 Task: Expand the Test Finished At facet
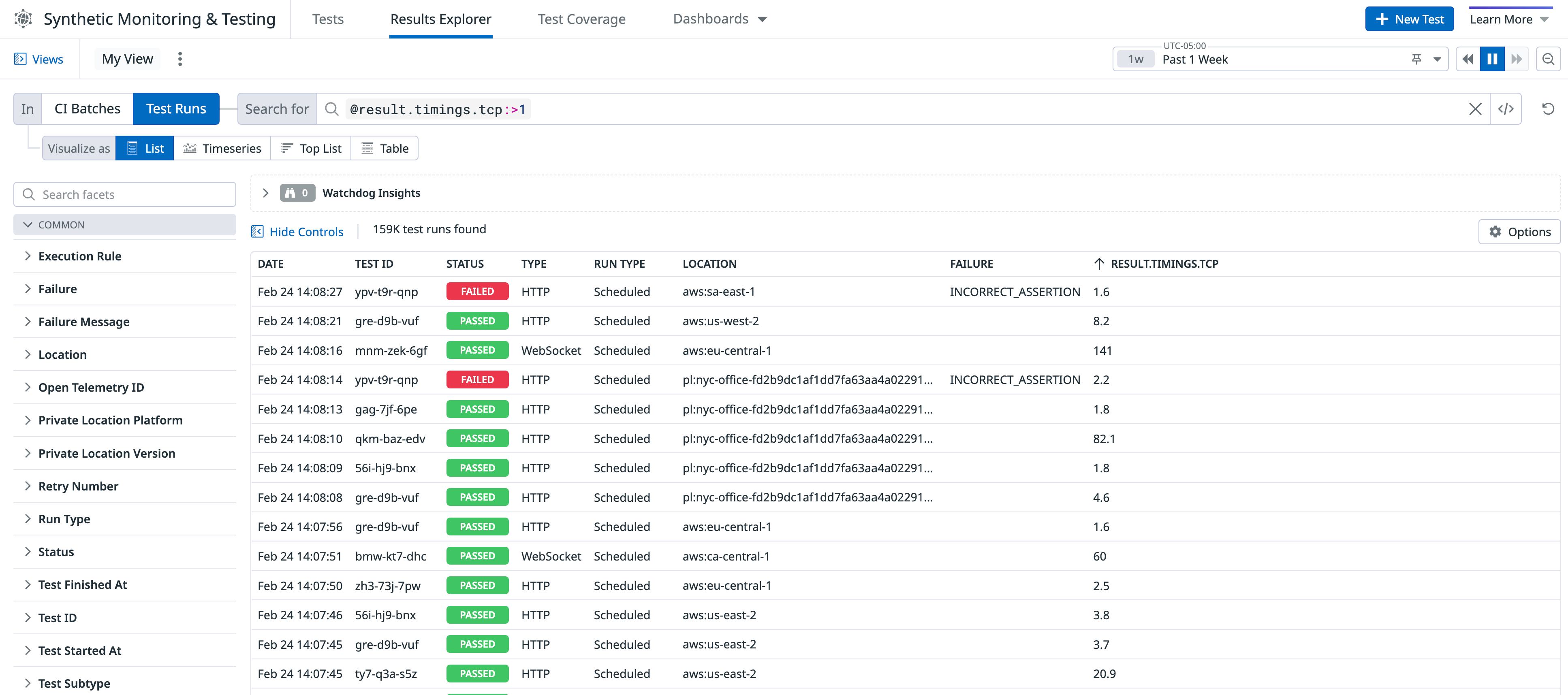pyautogui.click(x=125, y=585)
